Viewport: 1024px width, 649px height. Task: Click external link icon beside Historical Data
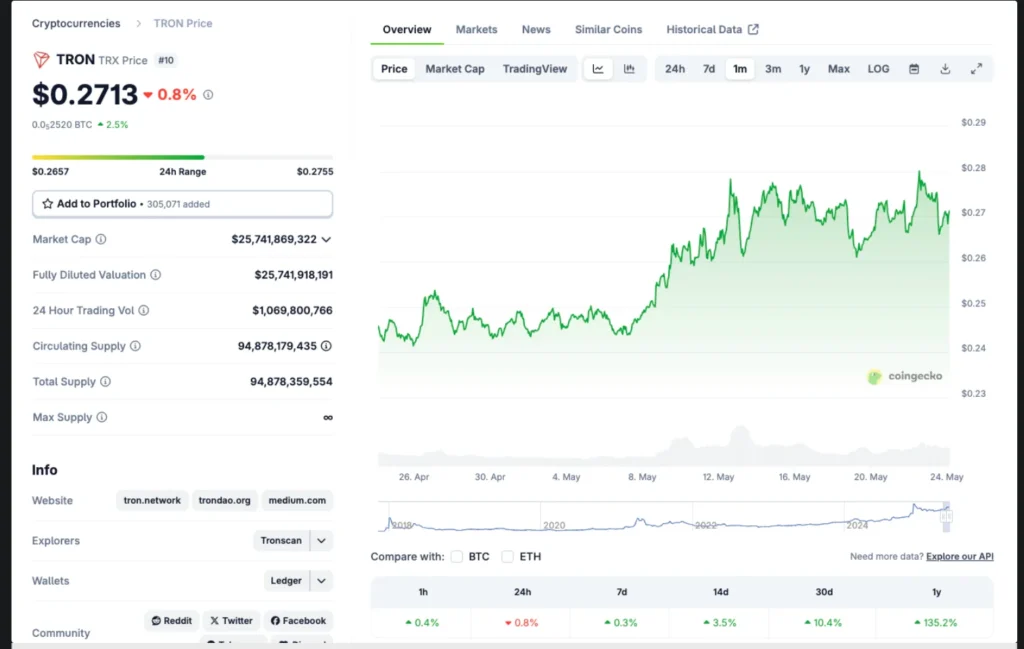click(753, 29)
